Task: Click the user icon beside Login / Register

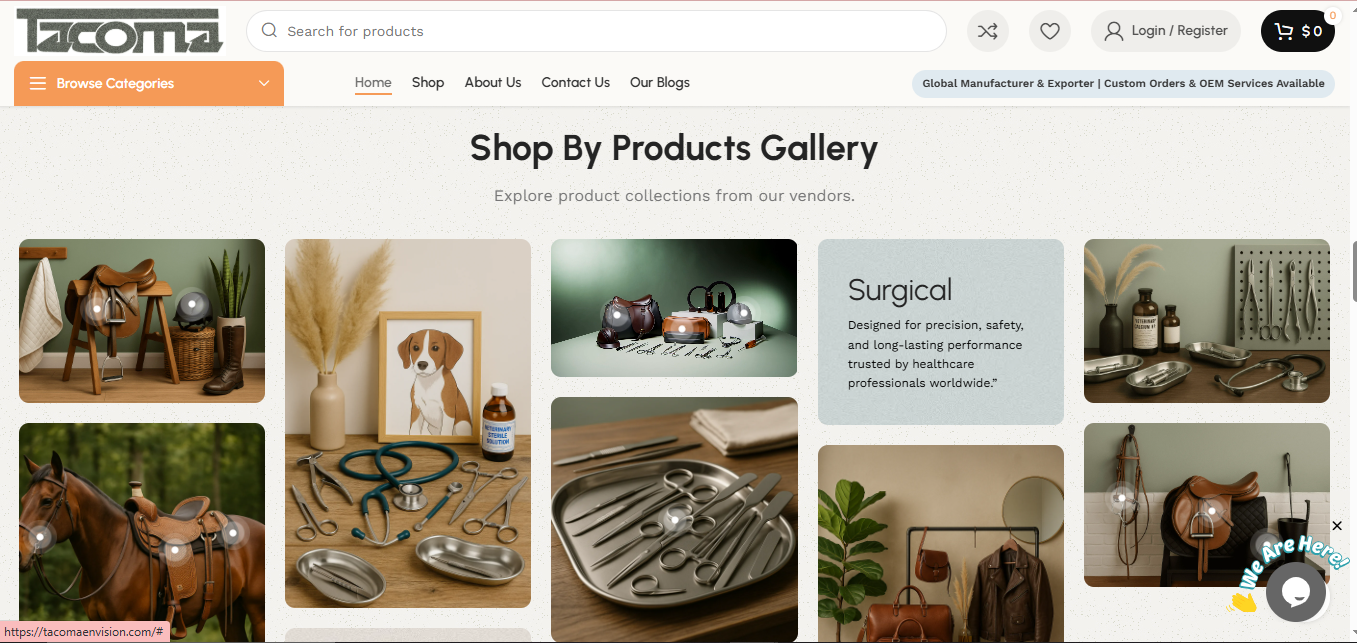Action: [1113, 31]
